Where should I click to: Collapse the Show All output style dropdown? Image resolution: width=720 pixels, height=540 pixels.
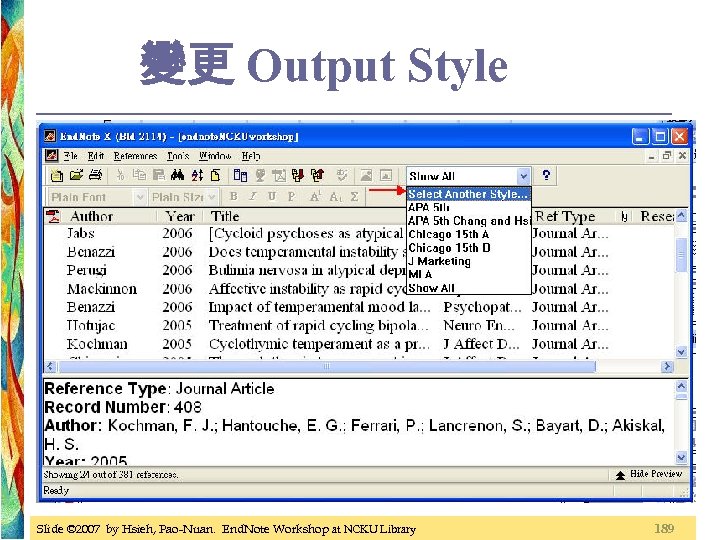(523, 176)
